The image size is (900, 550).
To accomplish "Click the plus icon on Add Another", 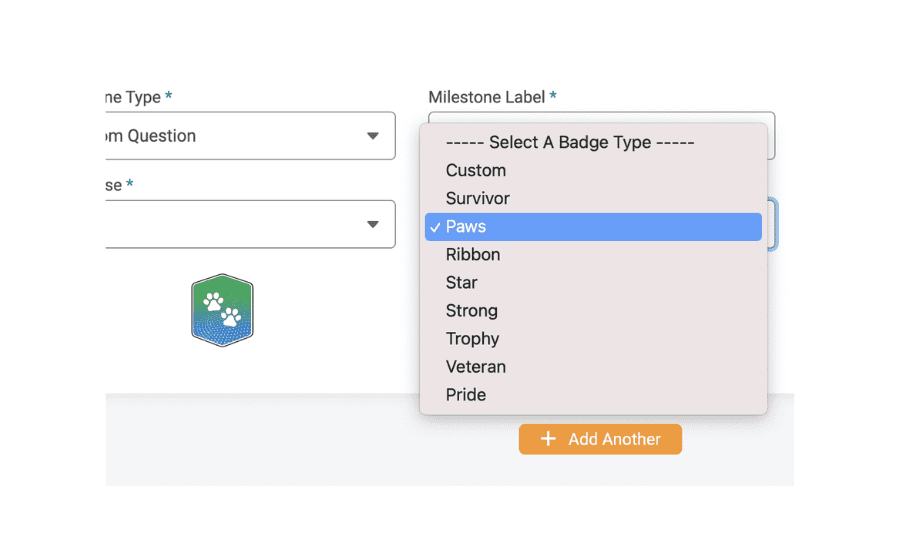I will point(548,439).
